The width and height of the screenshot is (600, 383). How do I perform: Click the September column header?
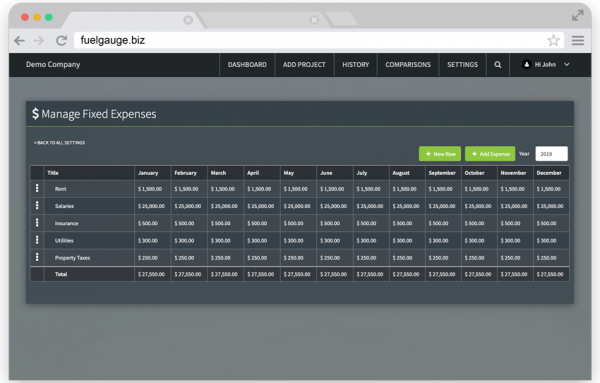(x=443, y=173)
